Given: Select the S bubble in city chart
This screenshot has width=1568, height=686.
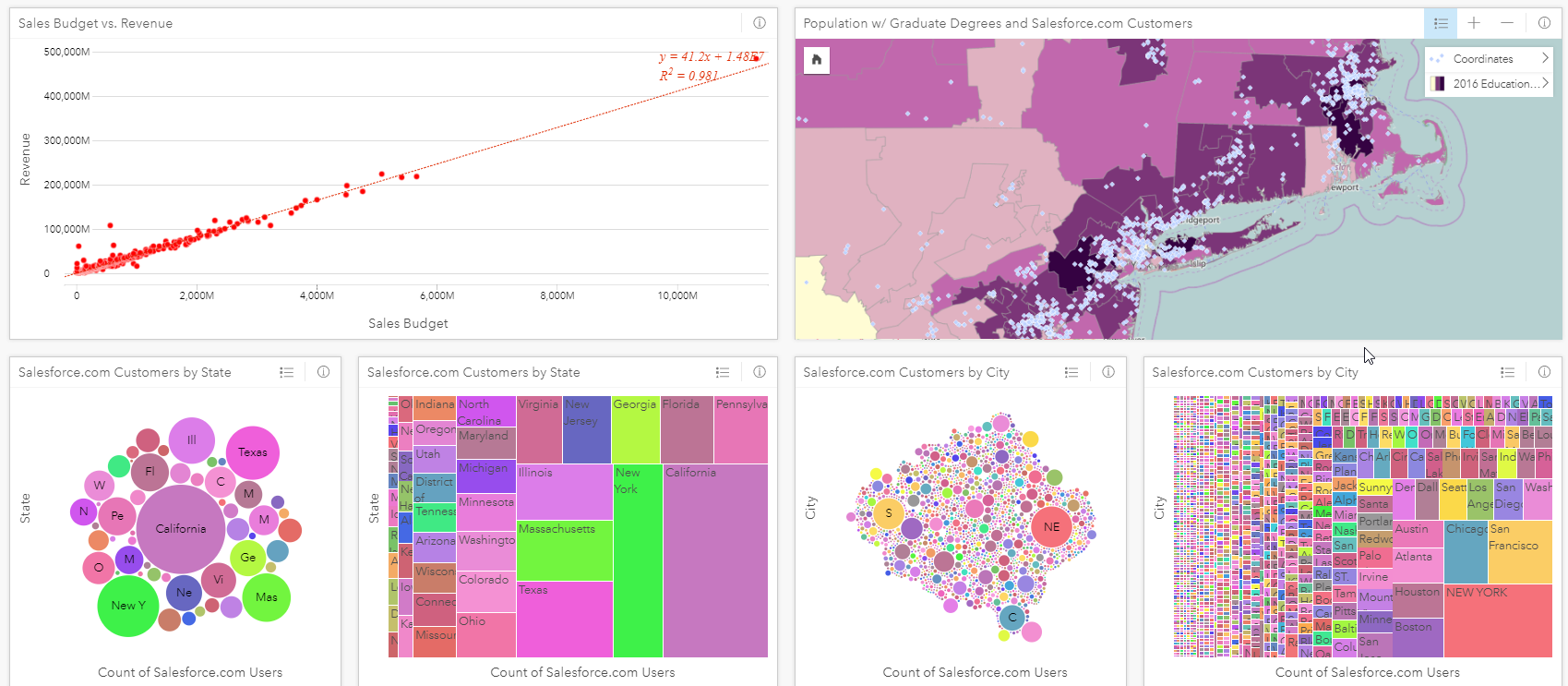Looking at the screenshot, I should pyautogui.click(x=888, y=513).
